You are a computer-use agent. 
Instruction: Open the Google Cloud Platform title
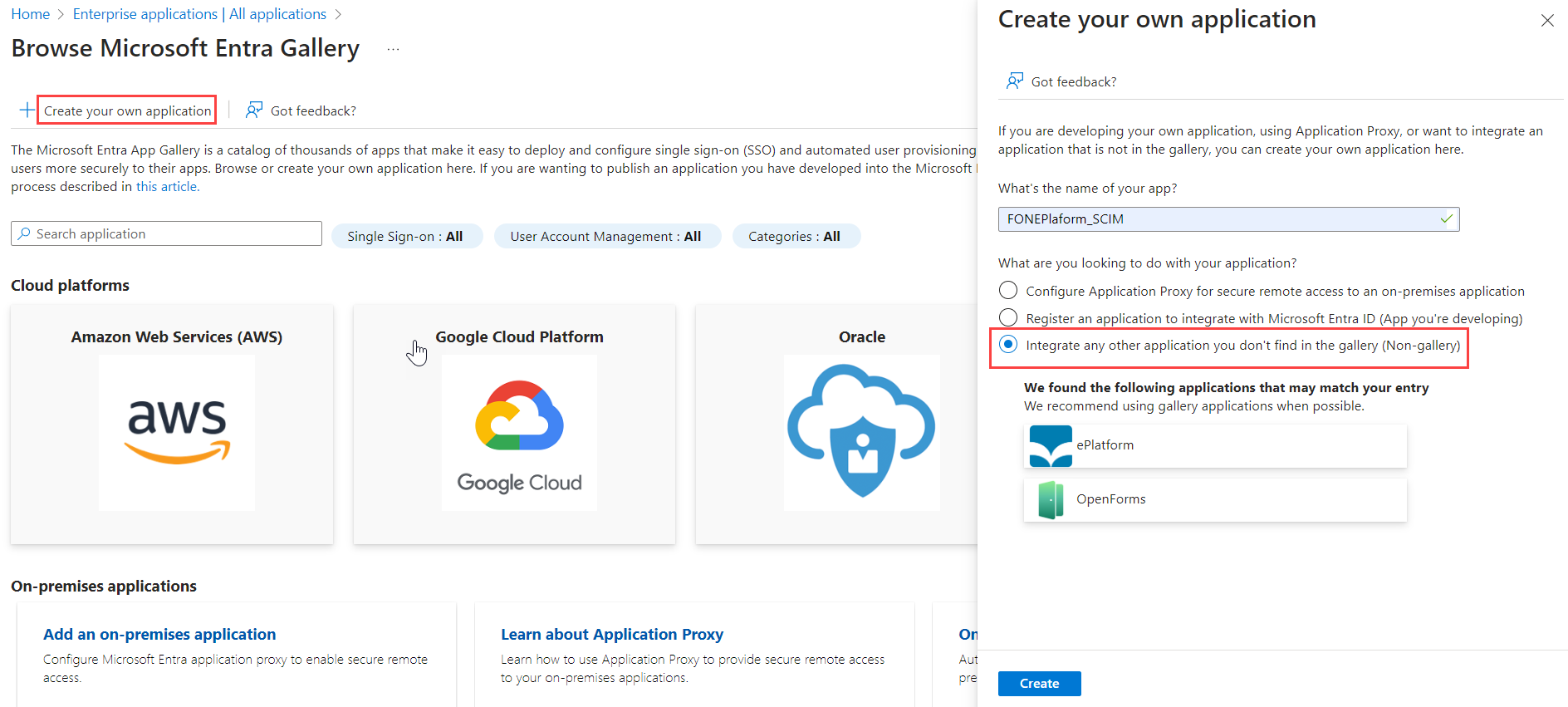(x=519, y=336)
